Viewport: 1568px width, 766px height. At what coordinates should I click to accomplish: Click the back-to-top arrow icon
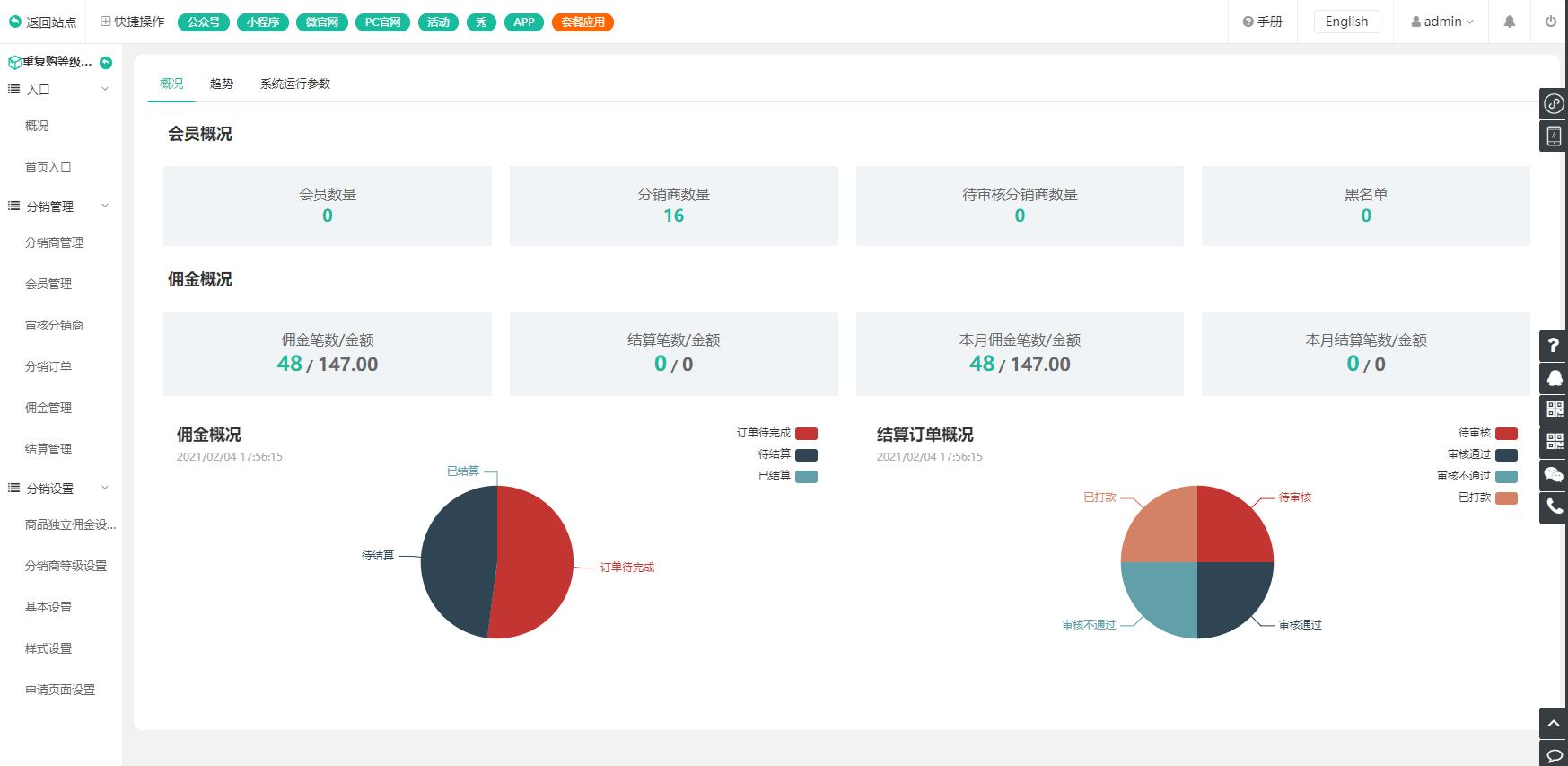tap(1554, 723)
